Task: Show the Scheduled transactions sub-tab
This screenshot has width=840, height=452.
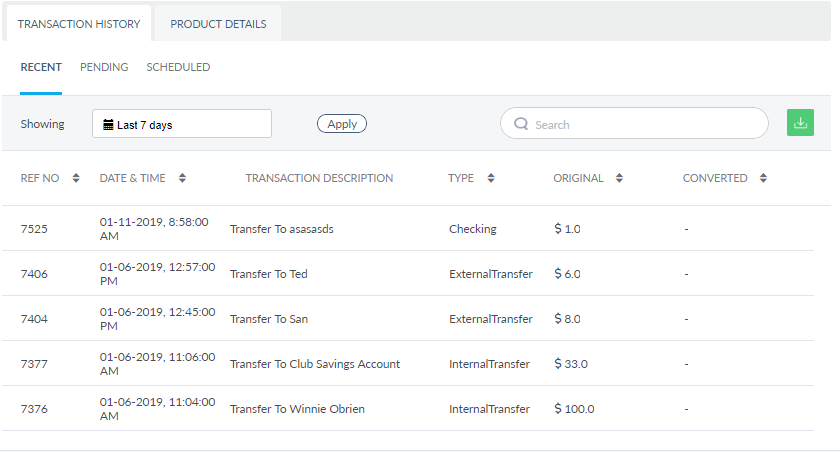Action: pos(178,67)
